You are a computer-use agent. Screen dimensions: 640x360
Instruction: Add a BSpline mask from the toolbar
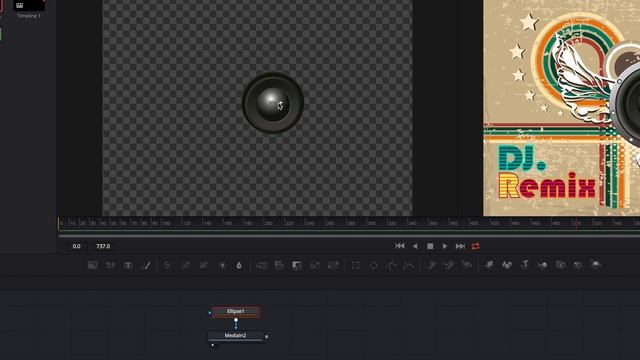(x=409, y=265)
